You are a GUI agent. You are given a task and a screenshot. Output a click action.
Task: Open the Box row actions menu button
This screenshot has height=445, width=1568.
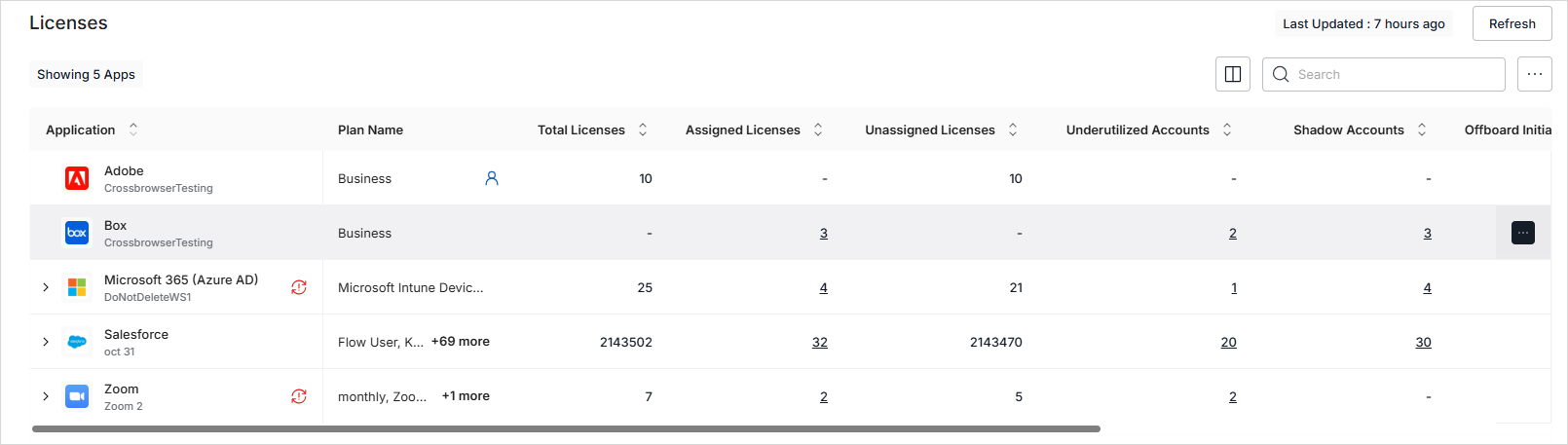coord(1523,233)
